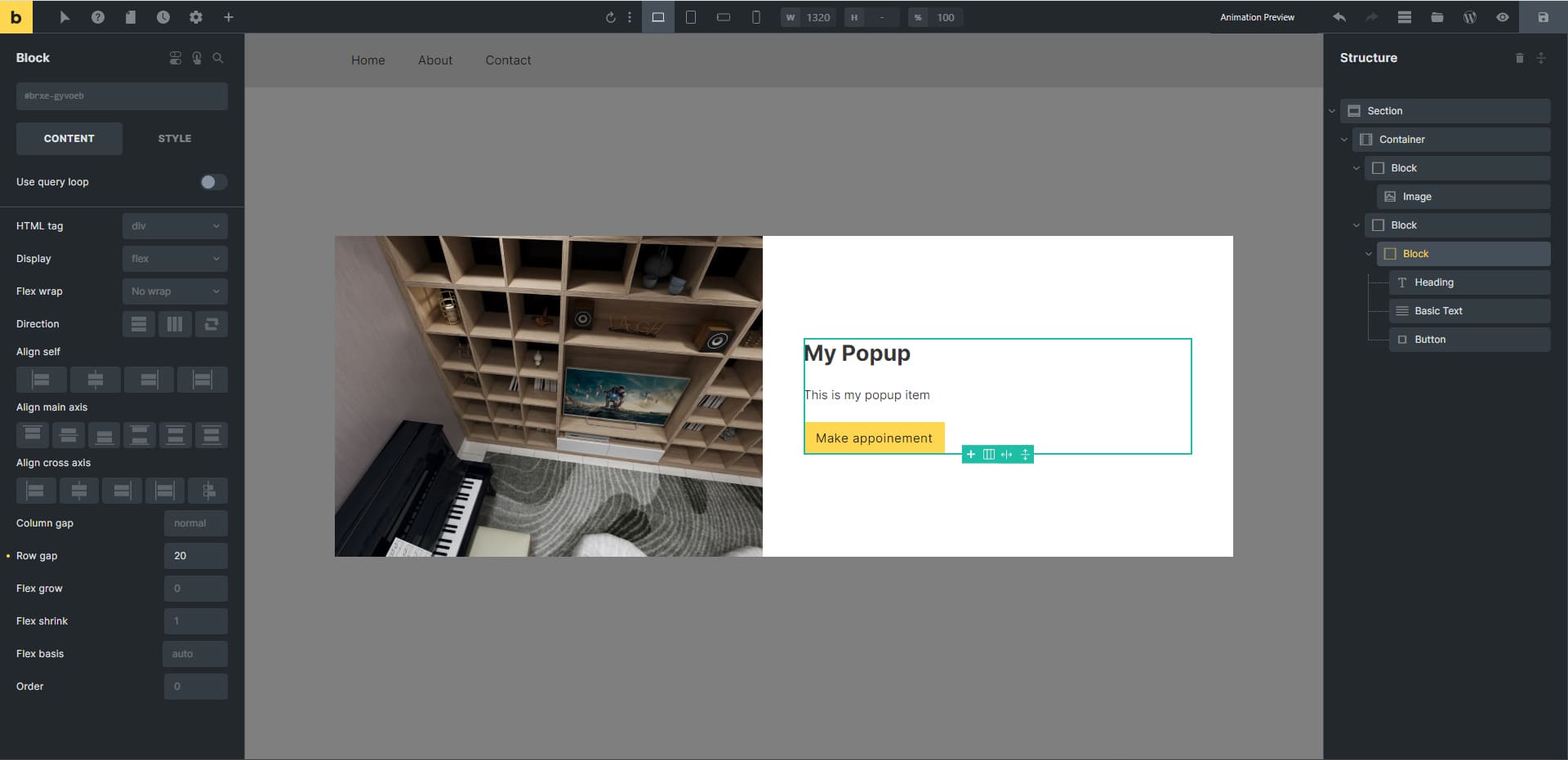The height and width of the screenshot is (760, 1568).
Task: Click the Animation Preview button
Action: 1257,17
